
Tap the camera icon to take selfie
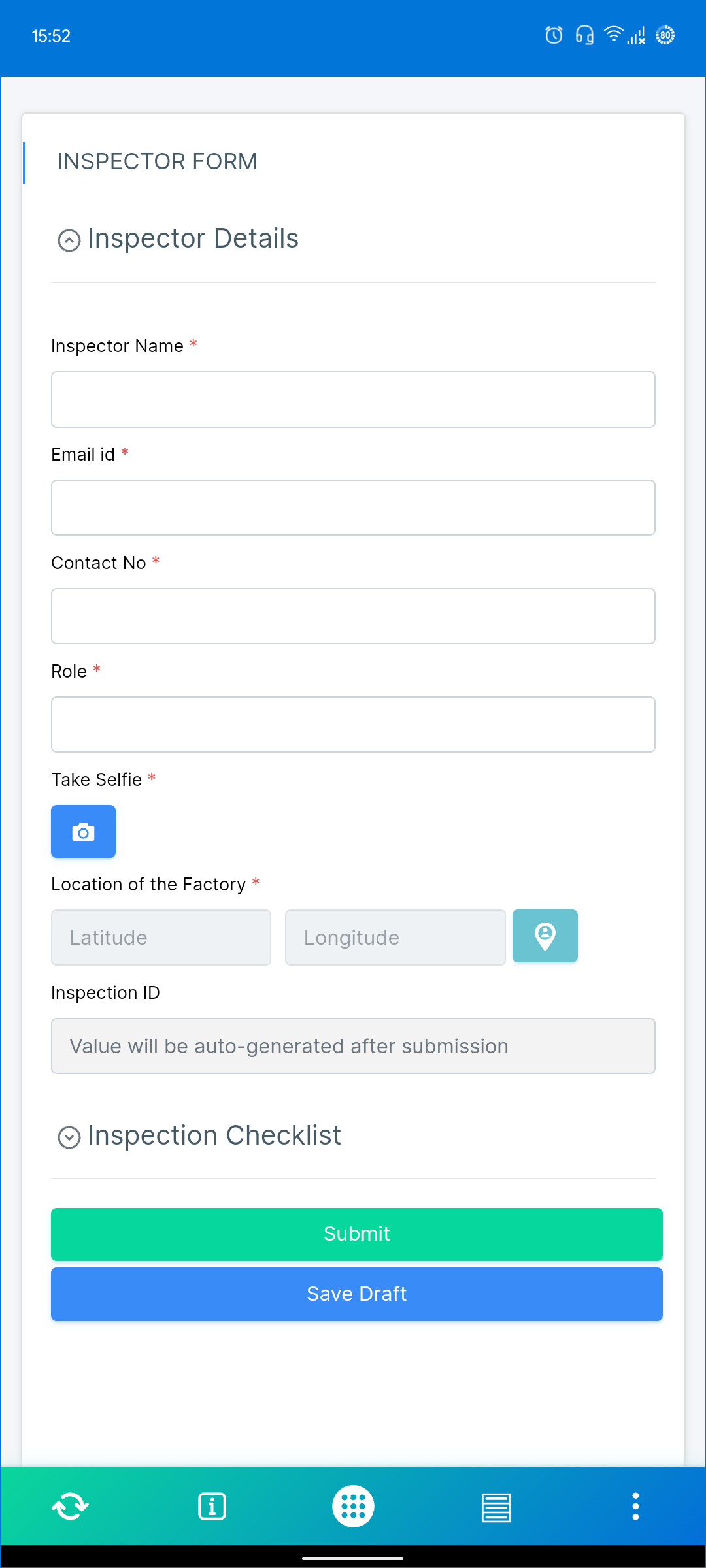pos(83,831)
